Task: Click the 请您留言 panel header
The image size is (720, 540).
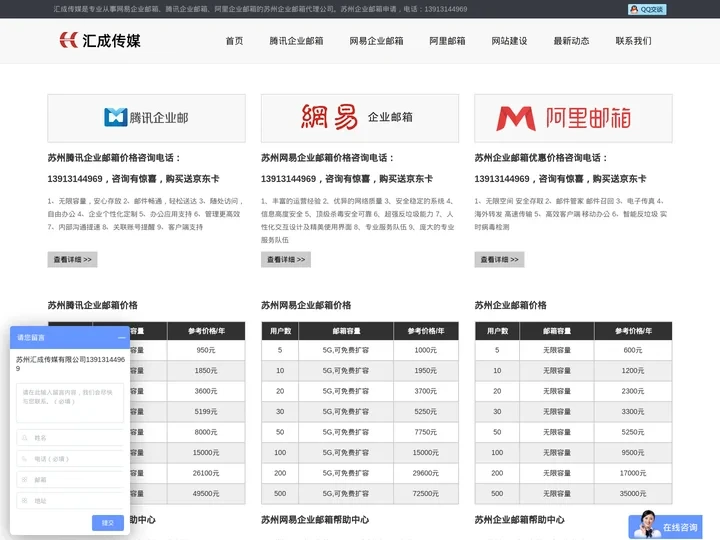Action: tap(70, 338)
